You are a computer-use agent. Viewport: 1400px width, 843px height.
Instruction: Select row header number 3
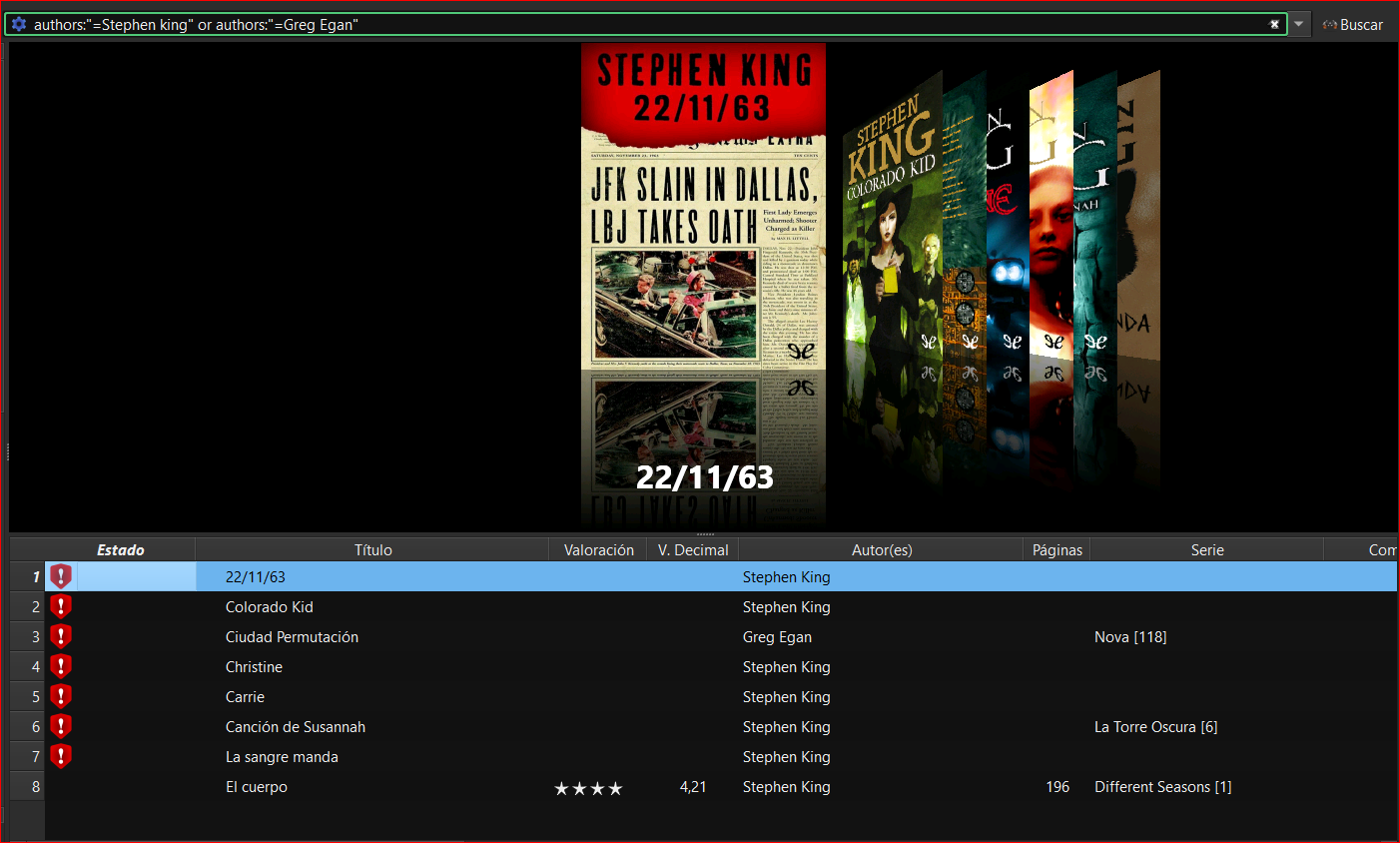click(28, 636)
